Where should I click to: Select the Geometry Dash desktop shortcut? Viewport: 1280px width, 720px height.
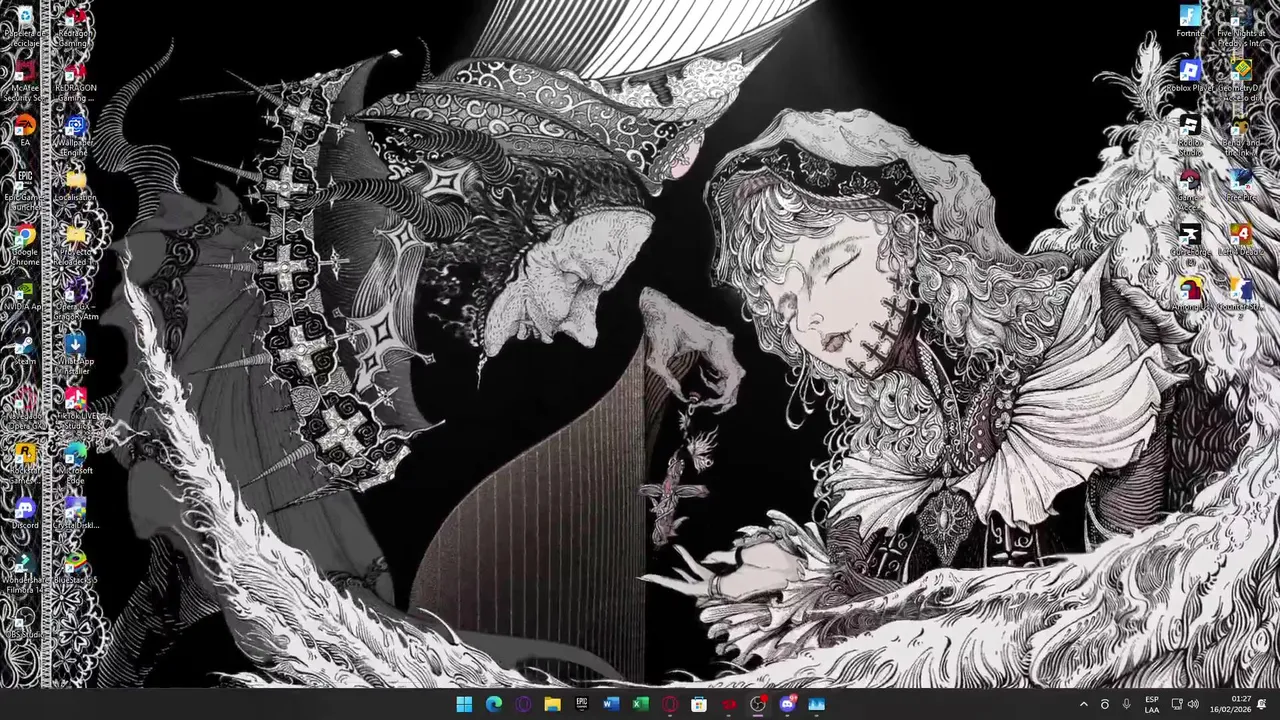[x=1240, y=81]
